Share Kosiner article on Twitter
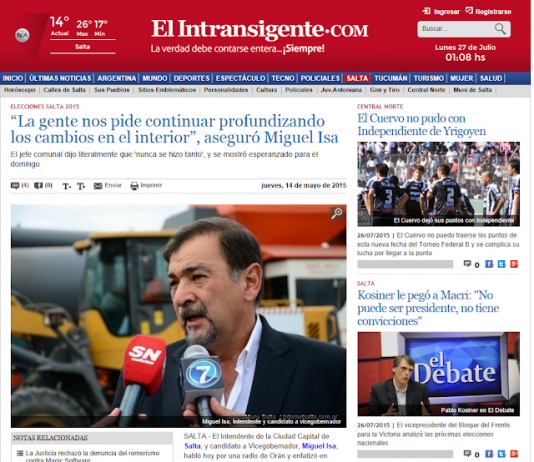 [x=501, y=453]
